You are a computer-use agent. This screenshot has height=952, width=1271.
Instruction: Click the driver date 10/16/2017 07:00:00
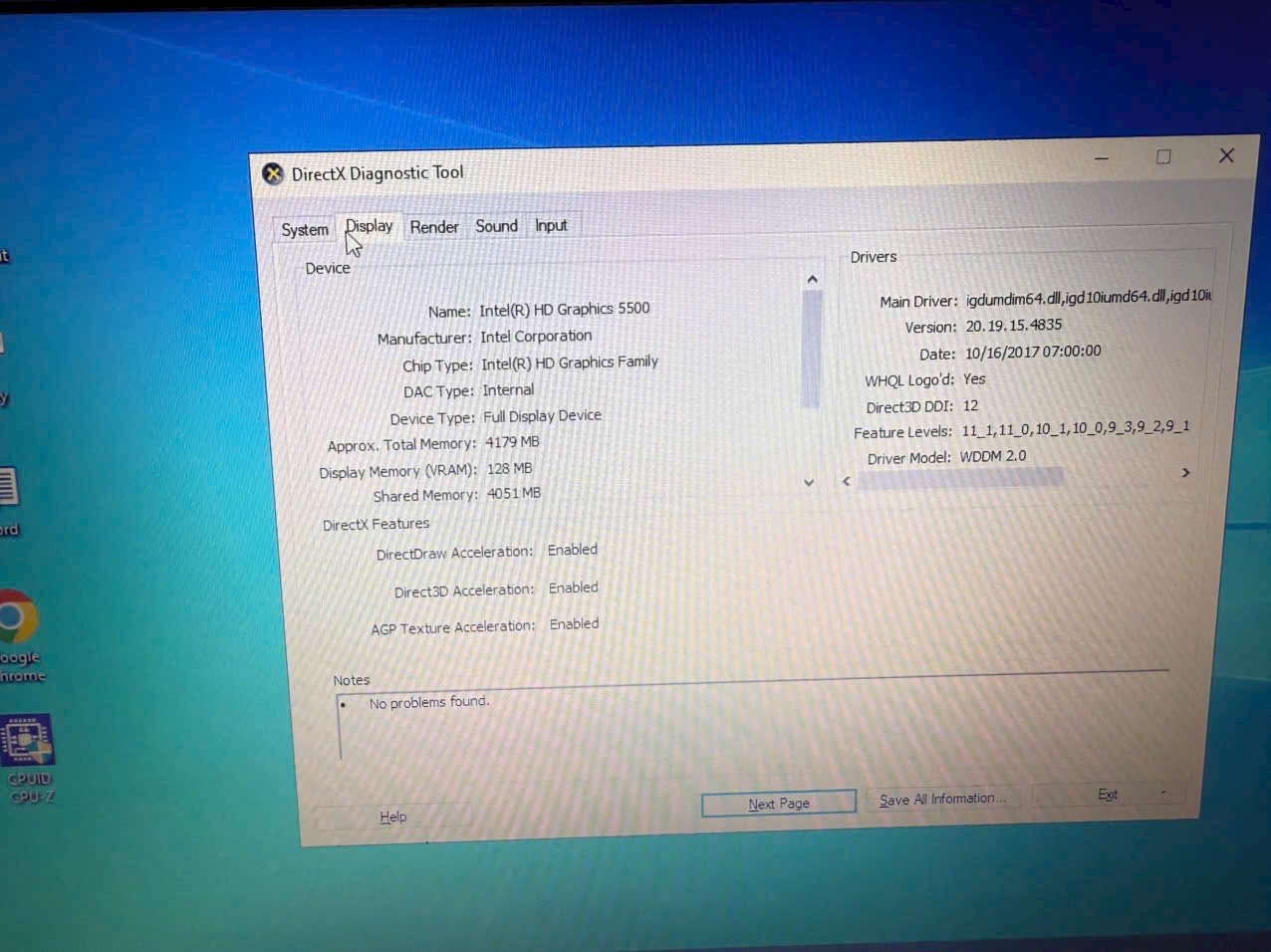[x=1033, y=352]
